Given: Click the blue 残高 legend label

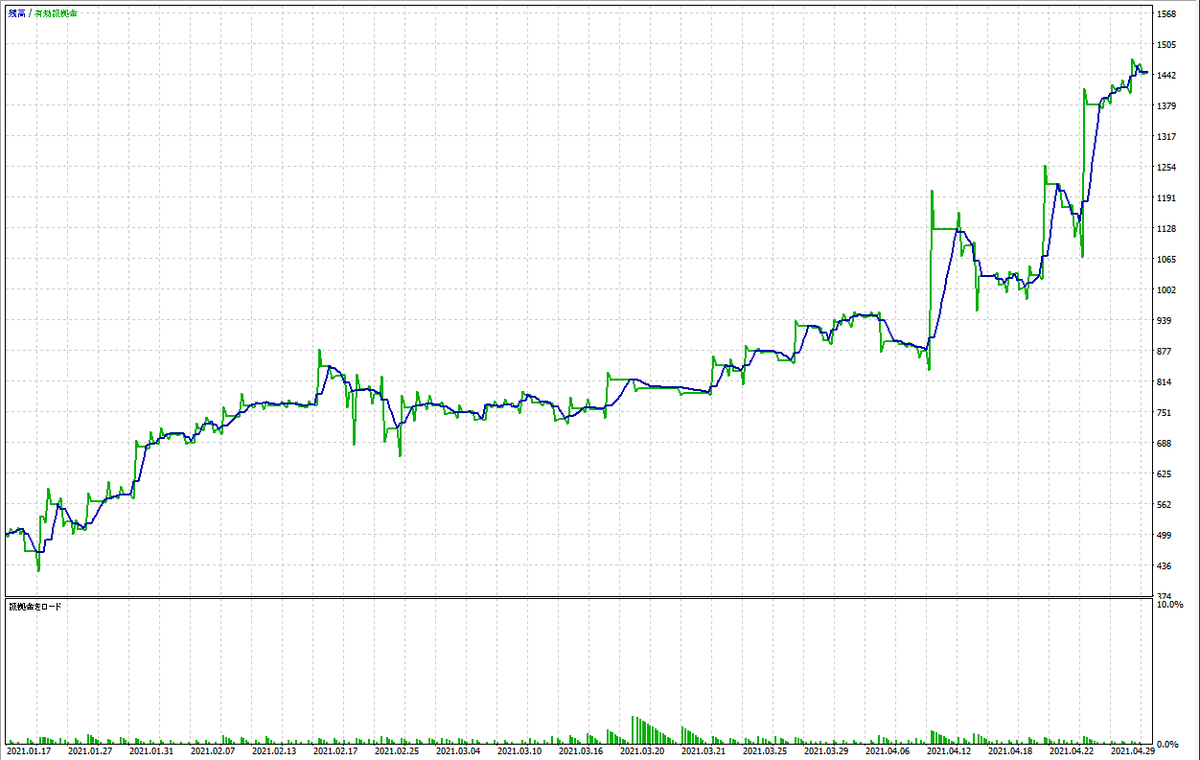Looking at the screenshot, I should click(17, 13).
